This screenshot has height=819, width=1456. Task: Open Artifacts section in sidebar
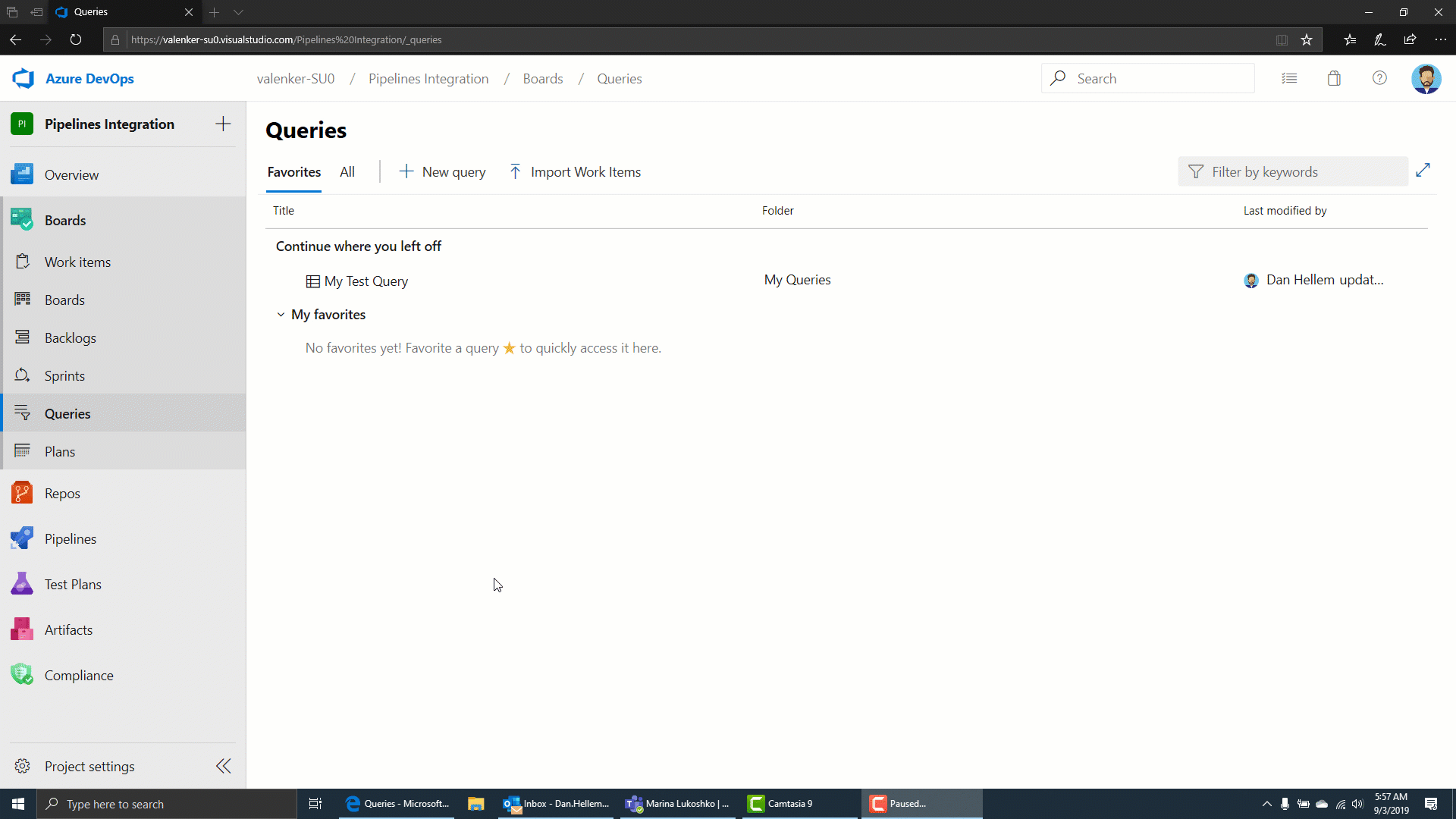68,629
